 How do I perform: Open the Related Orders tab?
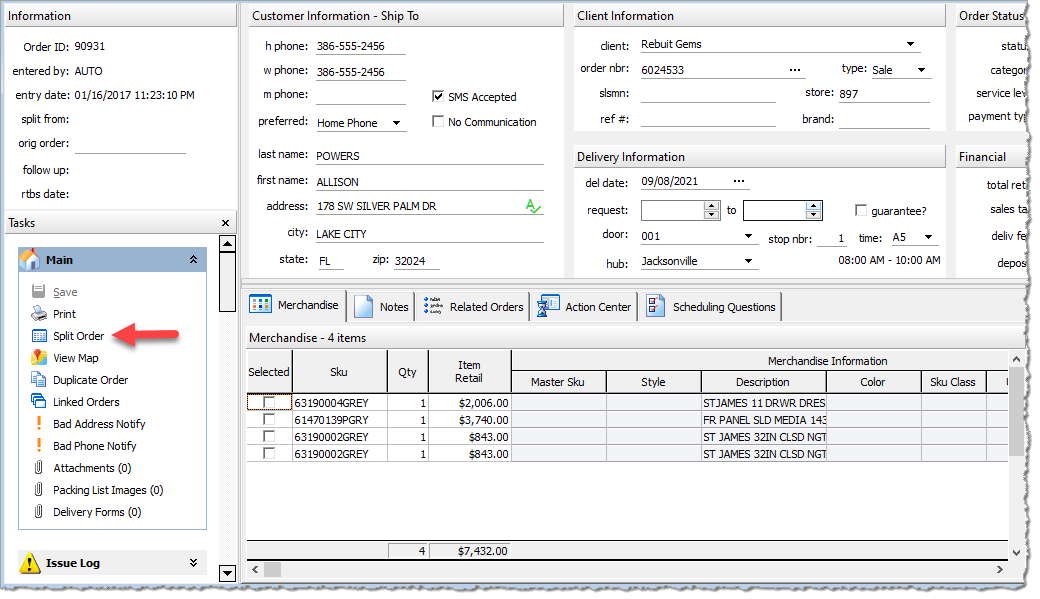(x=473, y=306)
